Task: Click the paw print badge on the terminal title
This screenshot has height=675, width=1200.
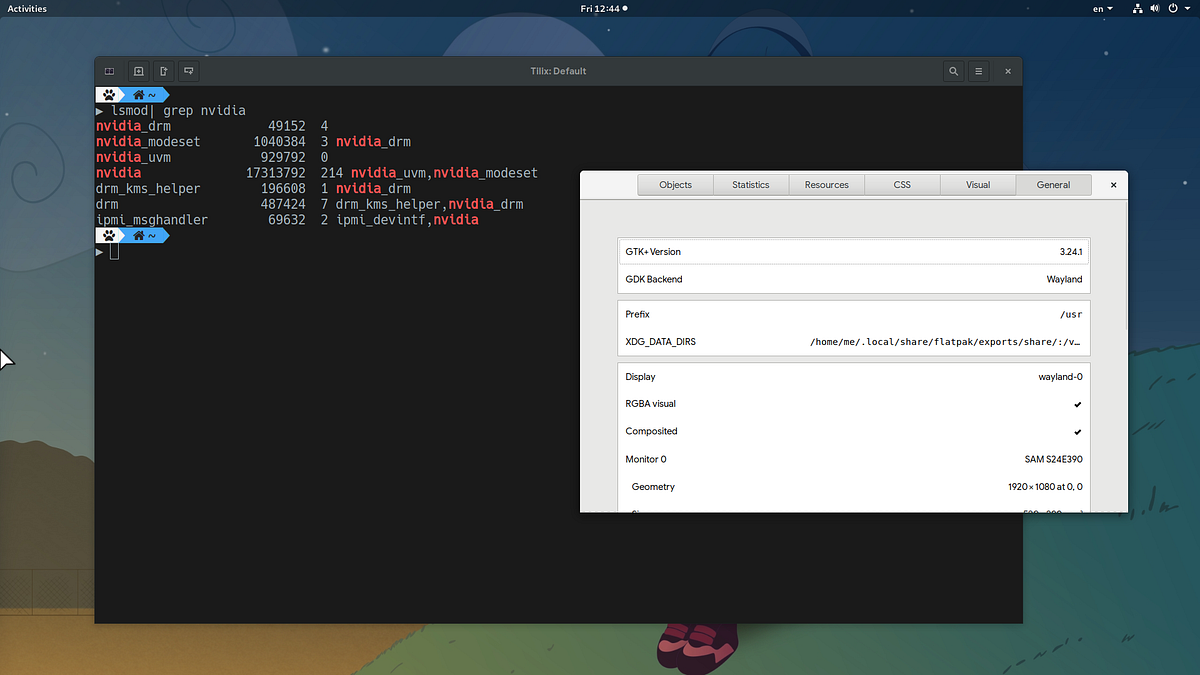Action: 109,94
